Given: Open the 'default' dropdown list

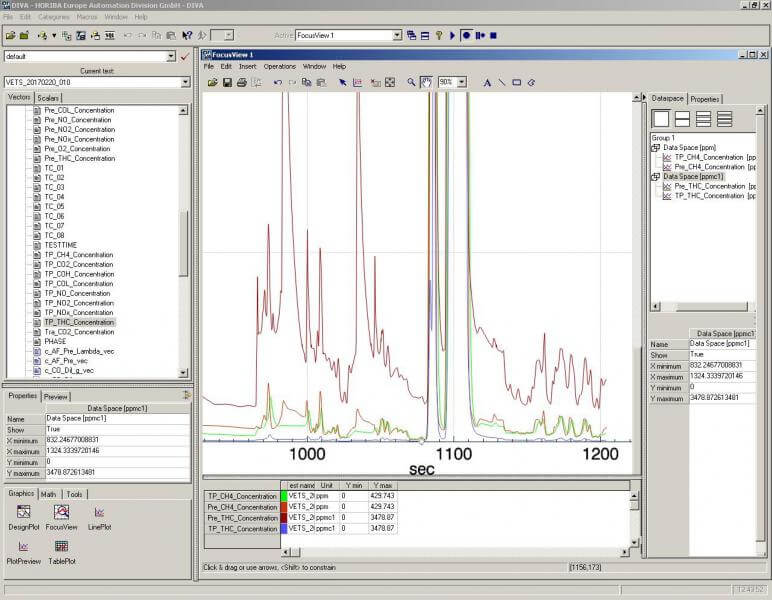Looking at the screenshot, I should [x=171, y=56].
